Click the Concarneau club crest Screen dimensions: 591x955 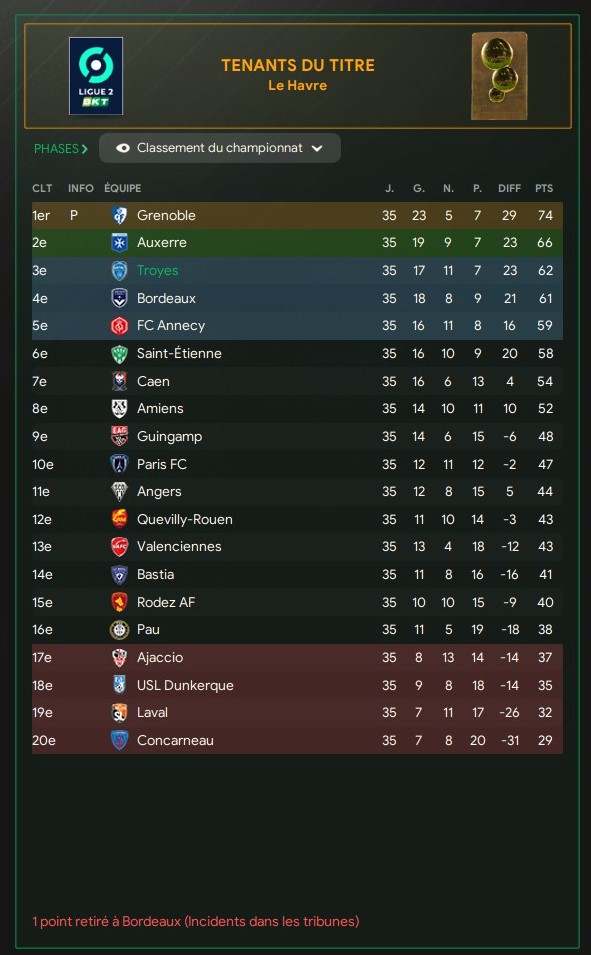tap(119, 741)
